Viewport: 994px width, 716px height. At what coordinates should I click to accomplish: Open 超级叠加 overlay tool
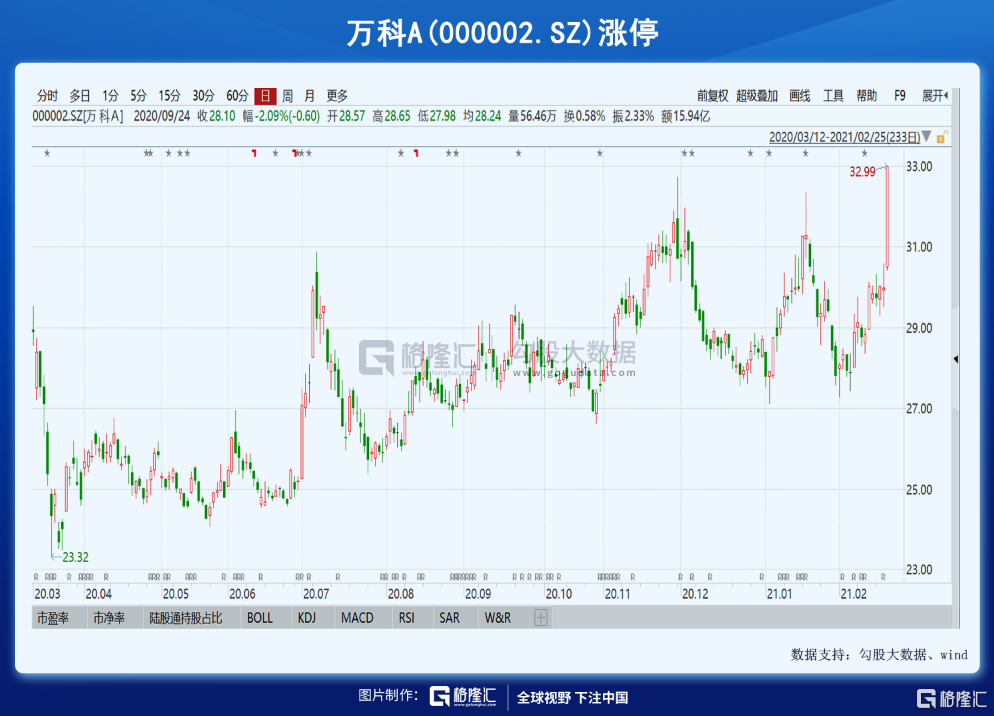point(757,96)
